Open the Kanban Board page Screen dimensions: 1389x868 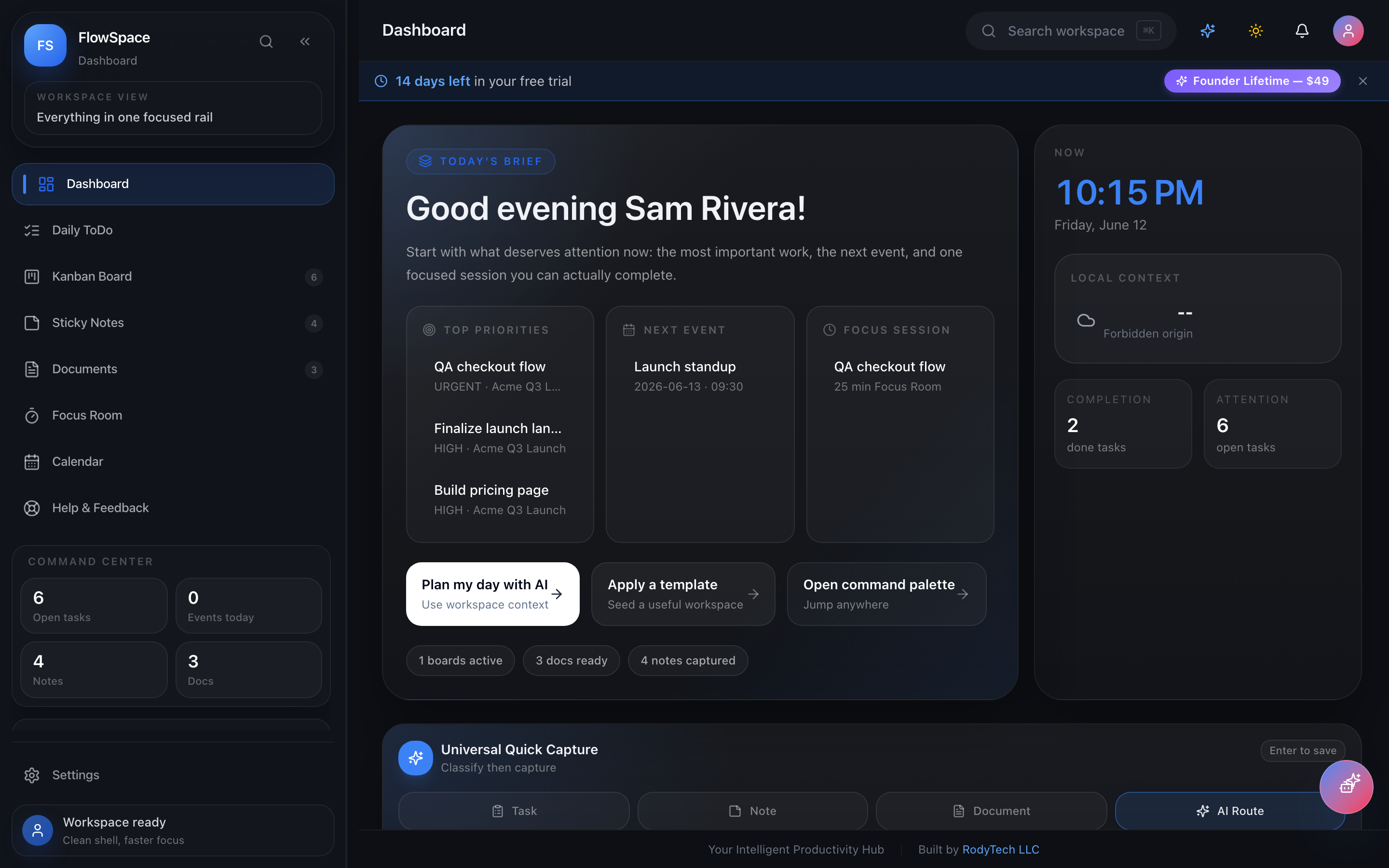click(x=173, y=277)
